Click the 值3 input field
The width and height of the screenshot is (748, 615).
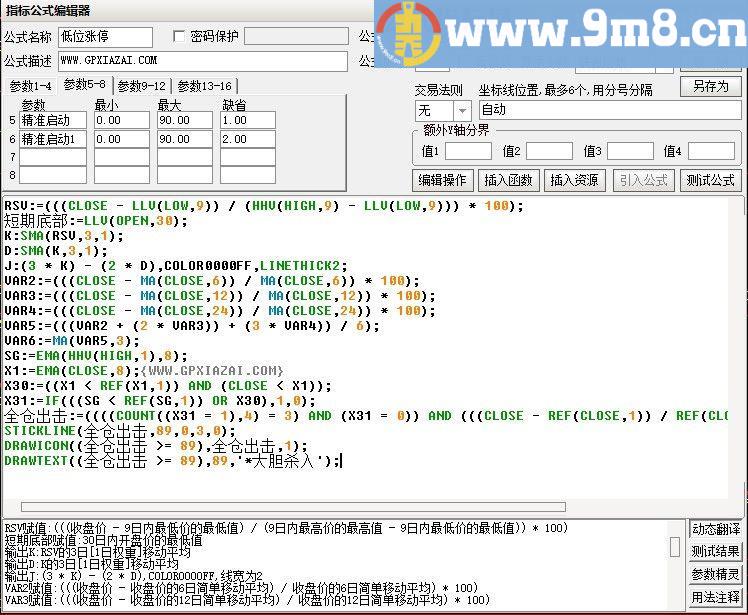pyautogui.click(x=630, y=151)
